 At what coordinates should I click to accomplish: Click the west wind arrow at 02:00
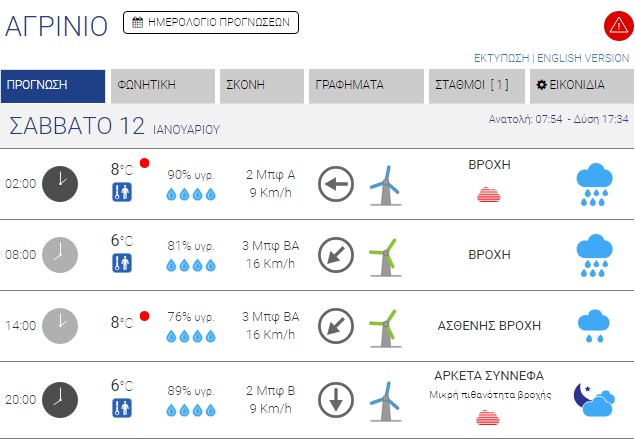click(x=336, y=184)
